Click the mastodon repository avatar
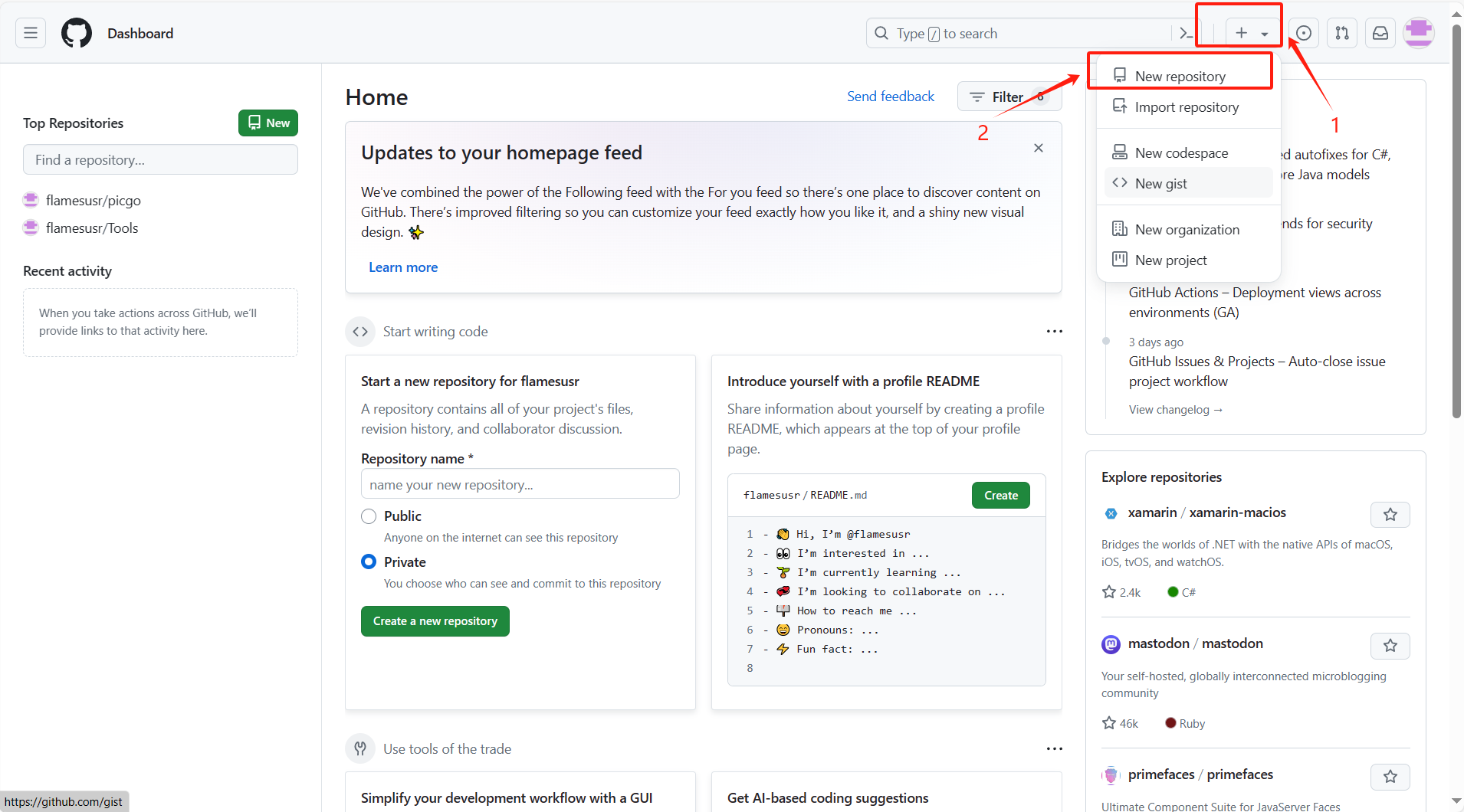The image size is (1464, 812). click(1111, 644)
